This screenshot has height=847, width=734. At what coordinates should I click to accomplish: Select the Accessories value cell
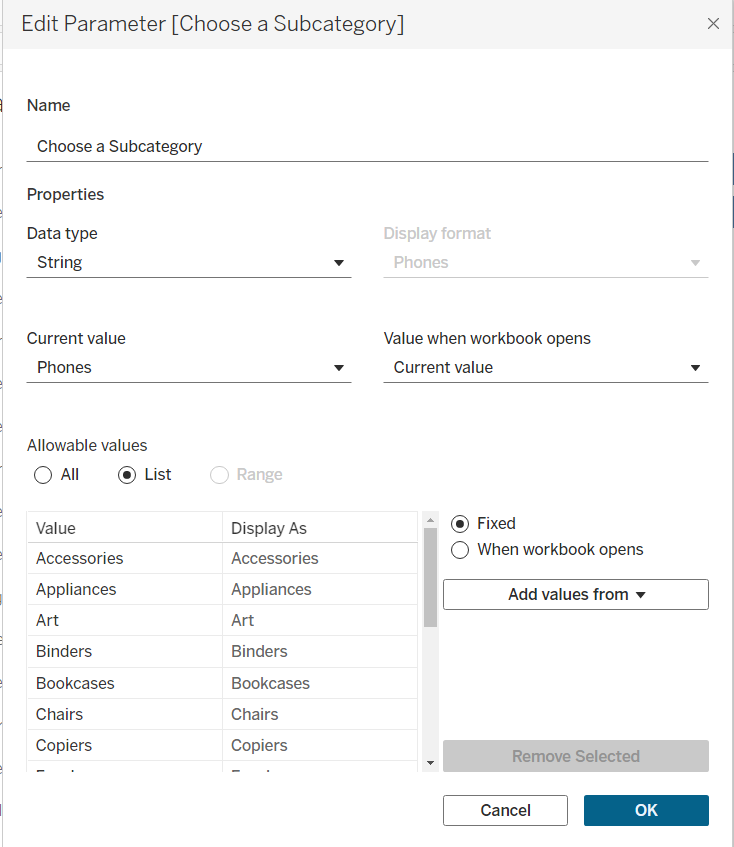124,559
